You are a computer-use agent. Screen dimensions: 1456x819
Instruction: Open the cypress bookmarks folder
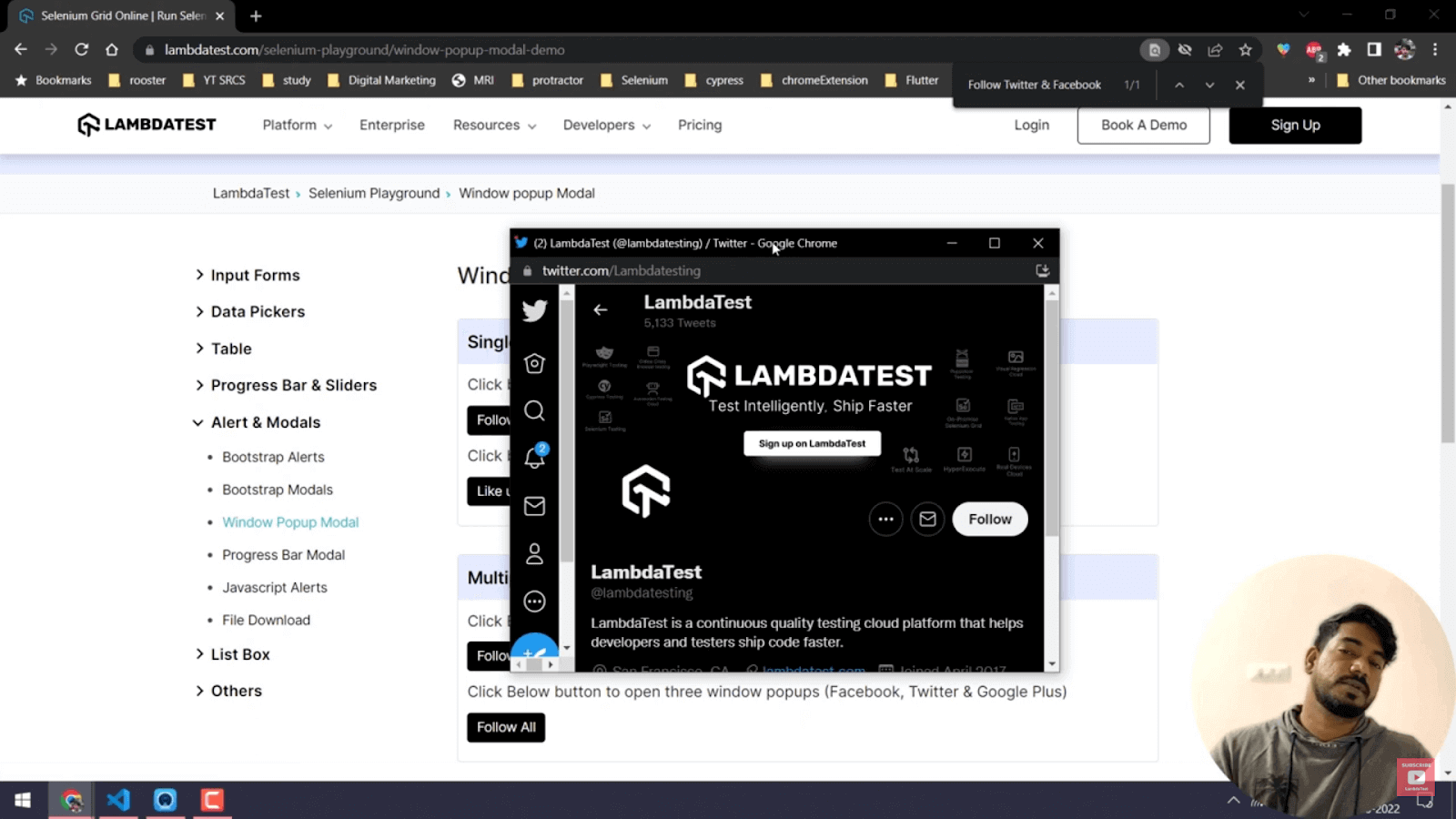coord(713,80)
